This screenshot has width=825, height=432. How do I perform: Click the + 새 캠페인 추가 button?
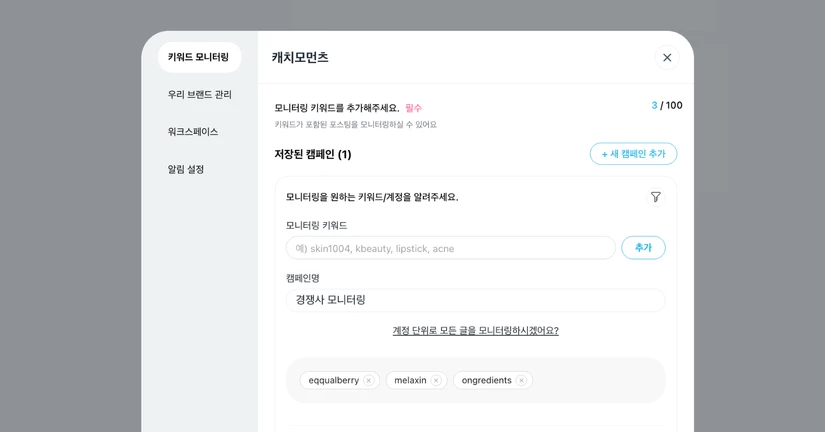click(x=633, y=154)
